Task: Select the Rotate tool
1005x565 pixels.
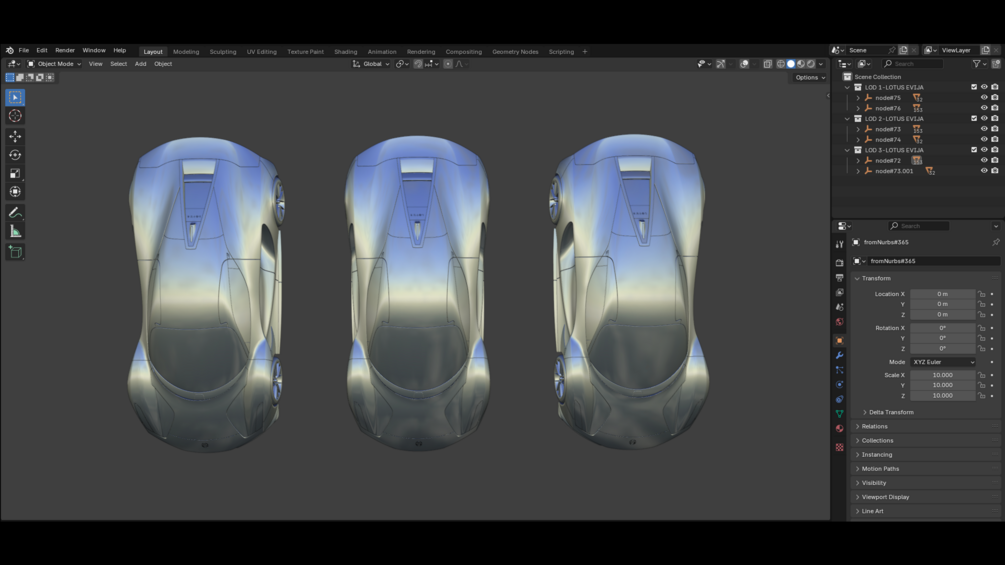Action: 15,155
